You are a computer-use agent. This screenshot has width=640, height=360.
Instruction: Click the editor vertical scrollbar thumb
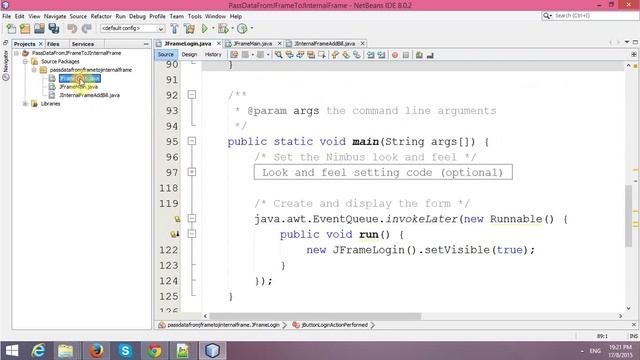[628, 216]
